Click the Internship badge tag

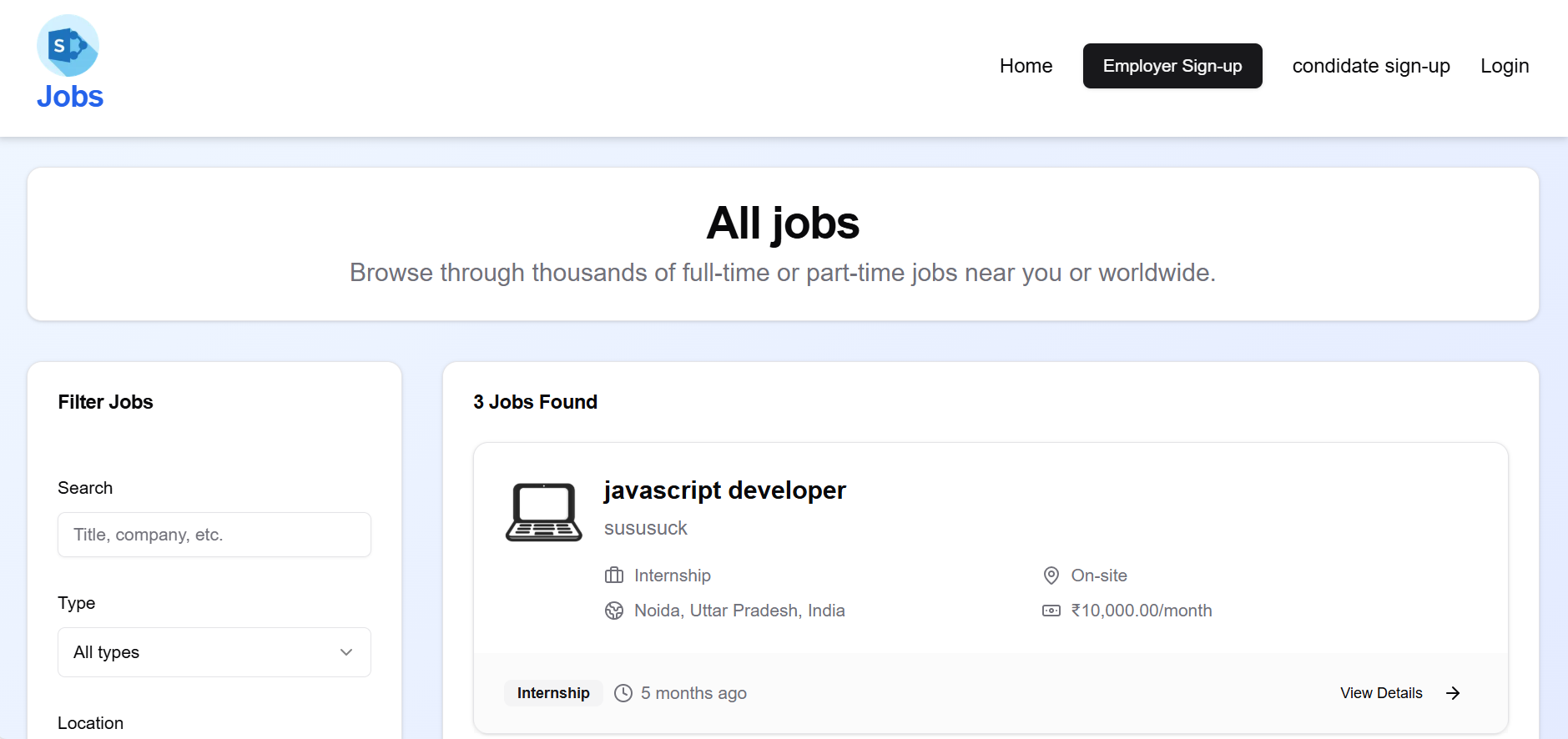point(553,693)
